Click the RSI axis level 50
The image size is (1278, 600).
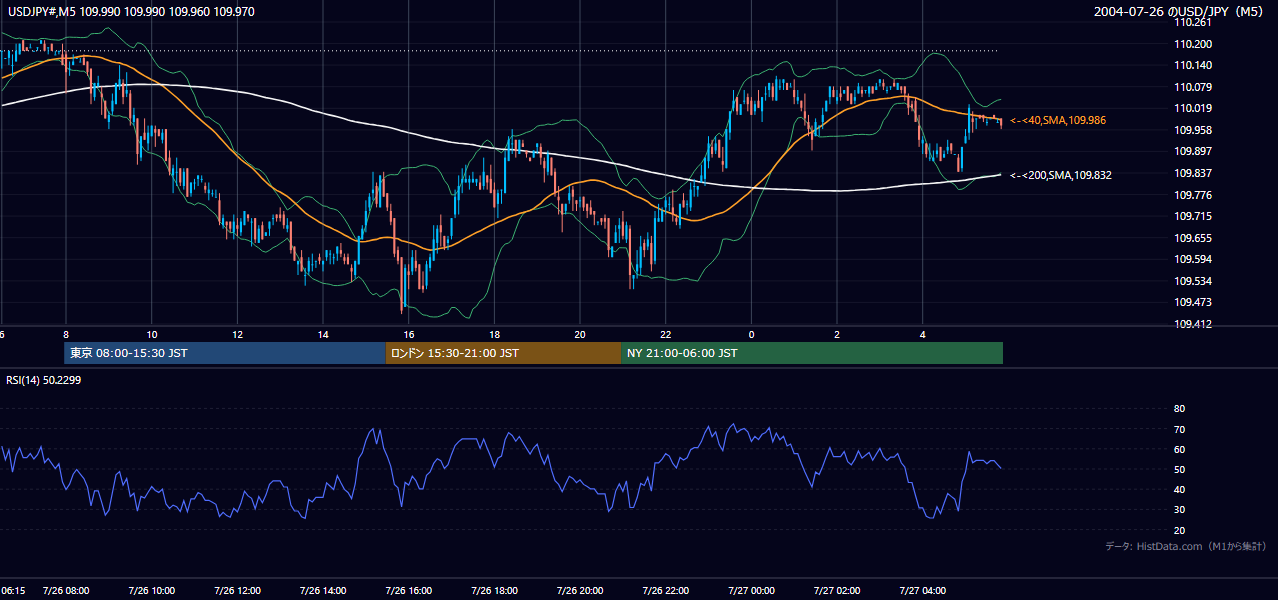[x=1180, y=469]
